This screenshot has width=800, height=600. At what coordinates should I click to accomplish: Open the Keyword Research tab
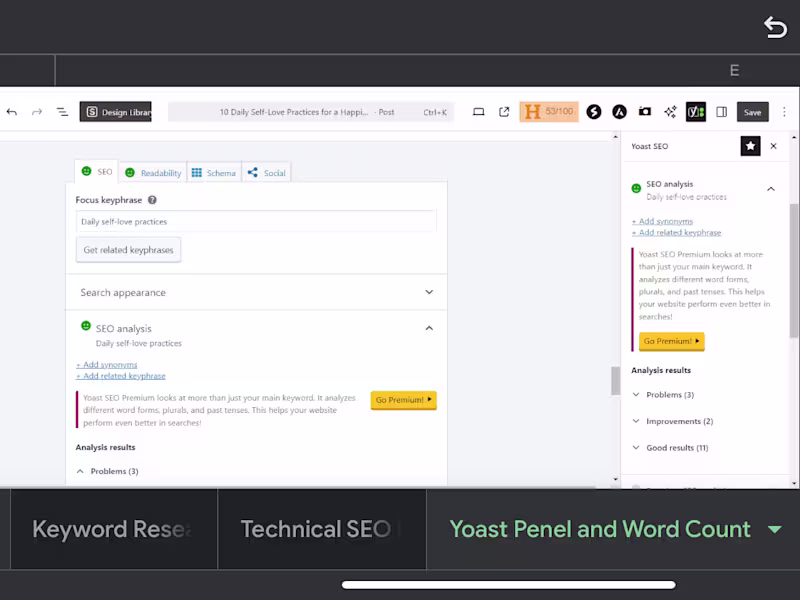pyautogui.click(x=114, y=529)
